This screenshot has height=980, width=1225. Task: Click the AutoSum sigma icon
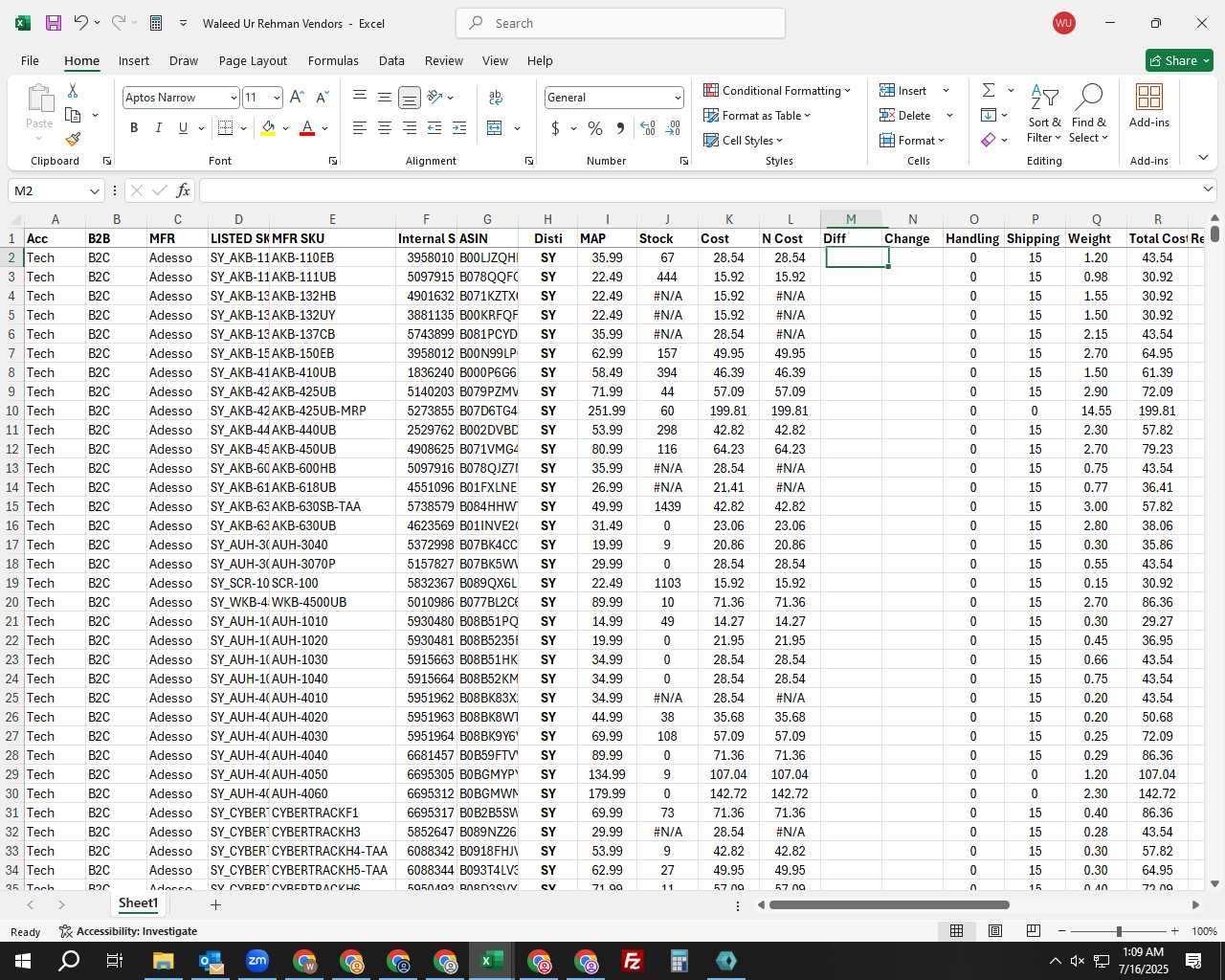coord(989,90)
